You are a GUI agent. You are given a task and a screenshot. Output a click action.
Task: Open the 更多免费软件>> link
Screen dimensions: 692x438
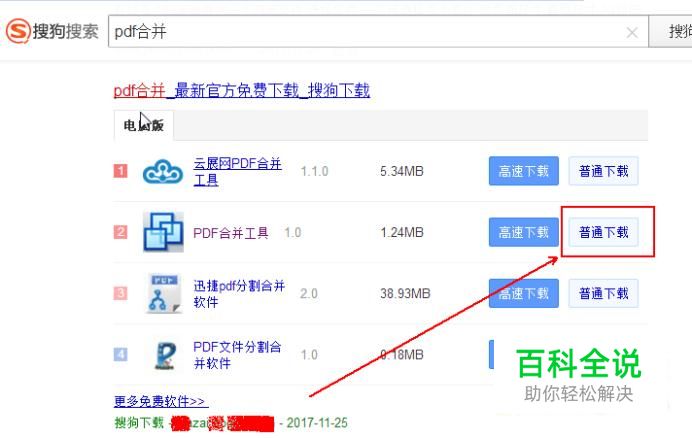click(161, 401)
